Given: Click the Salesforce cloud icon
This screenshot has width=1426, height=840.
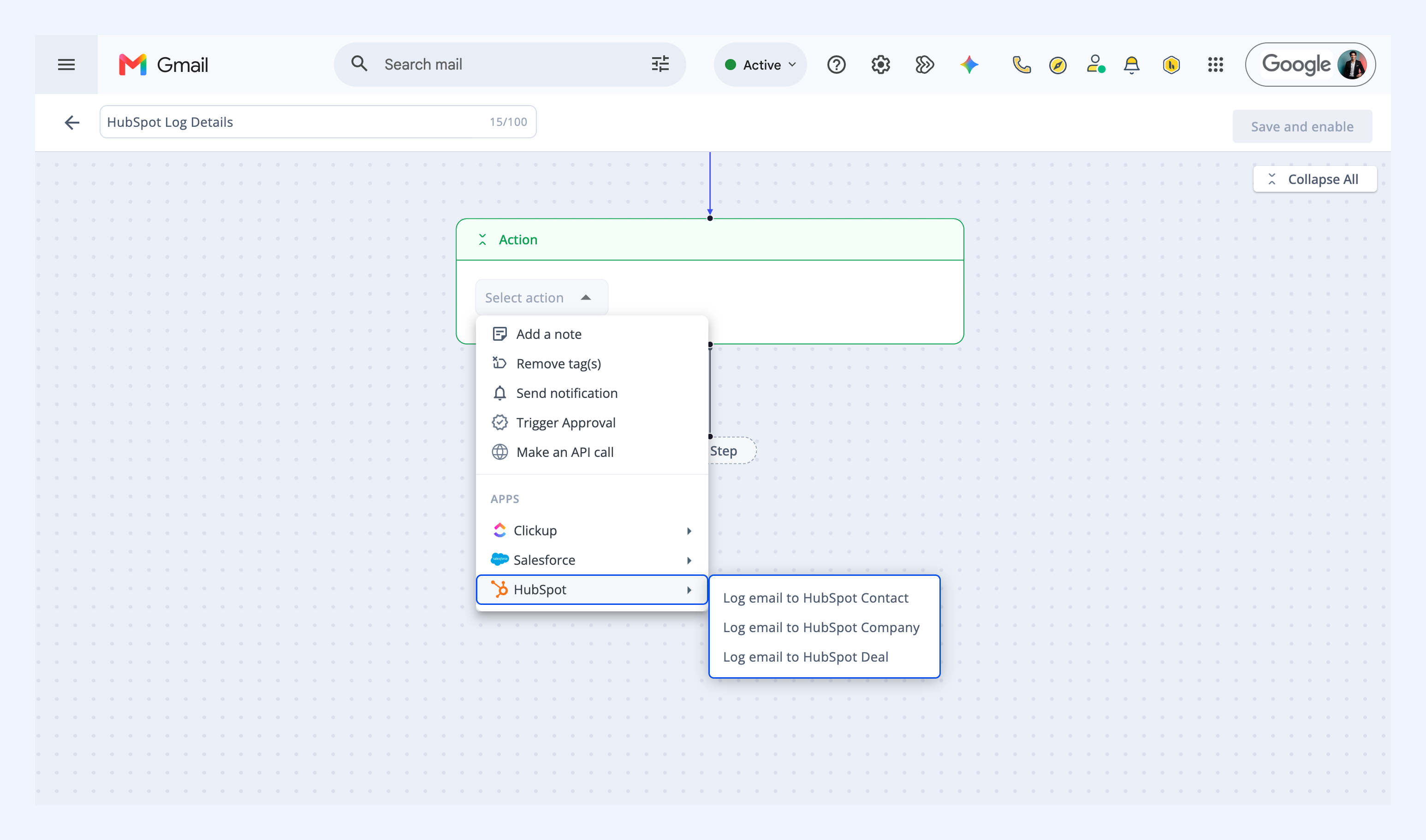Looking at the screenshot, I should tap(499, 559).
